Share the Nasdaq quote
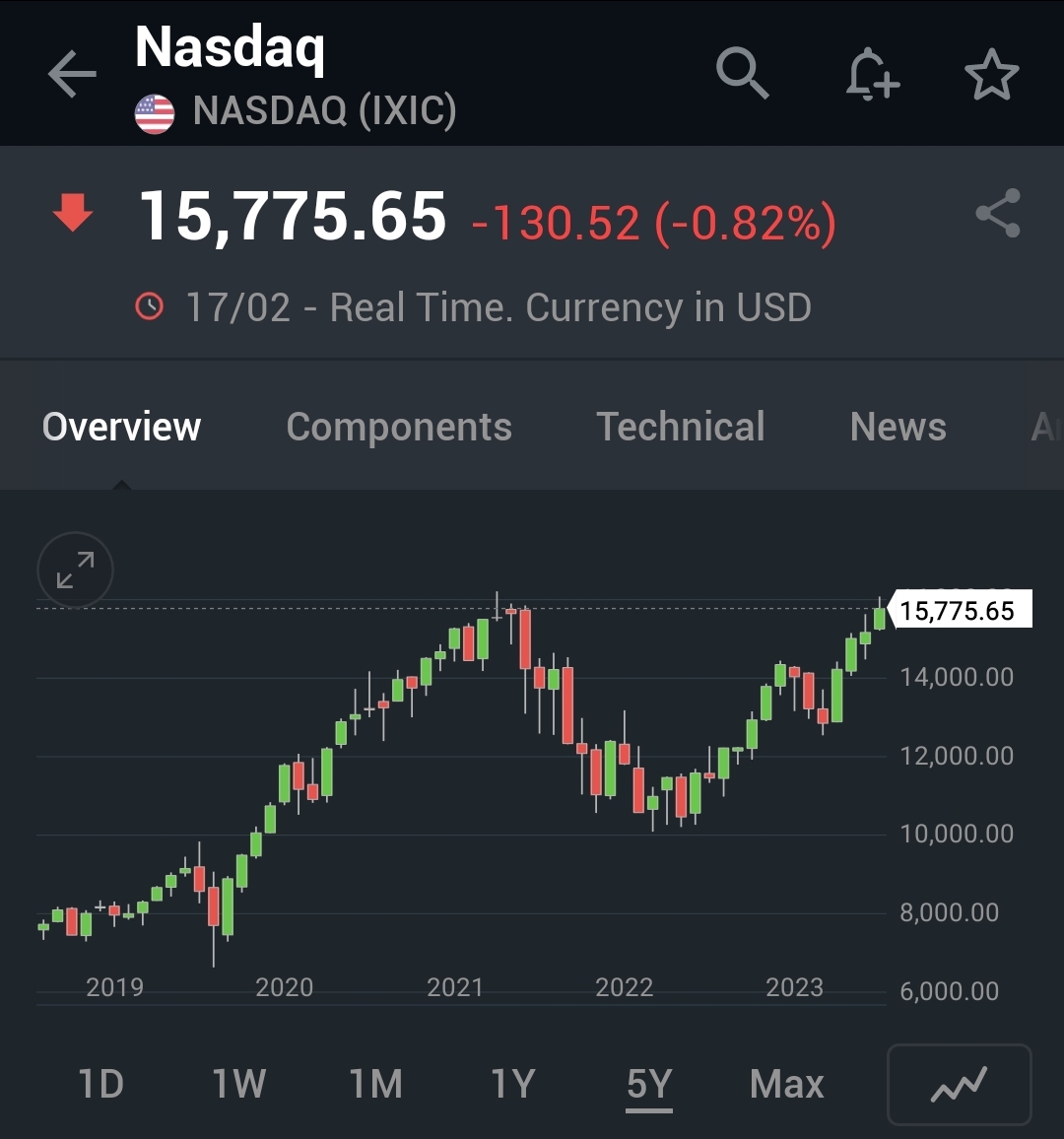This screenshot has width=1064, height=1139. pyautogui.click(x=999, y=213)
